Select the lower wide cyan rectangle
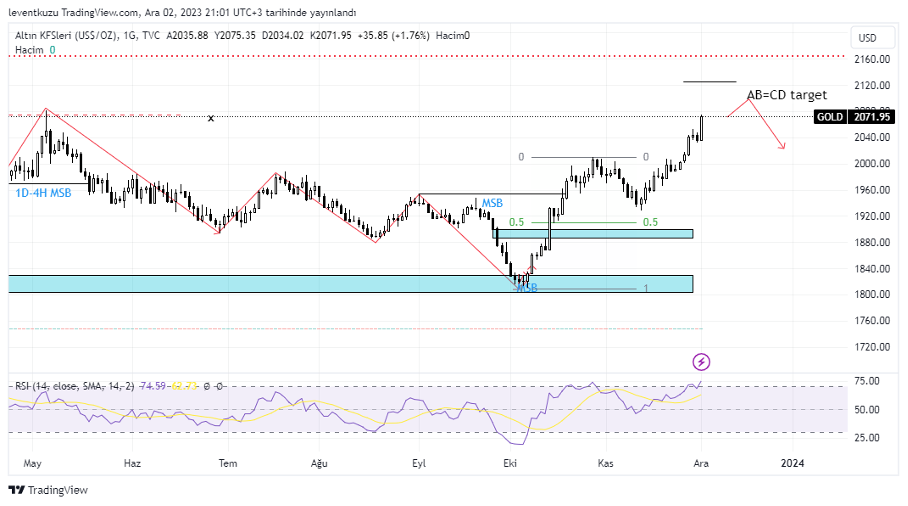Image resolution: width=908 pixels, height=506 pixels. click(x=350, y=284)
